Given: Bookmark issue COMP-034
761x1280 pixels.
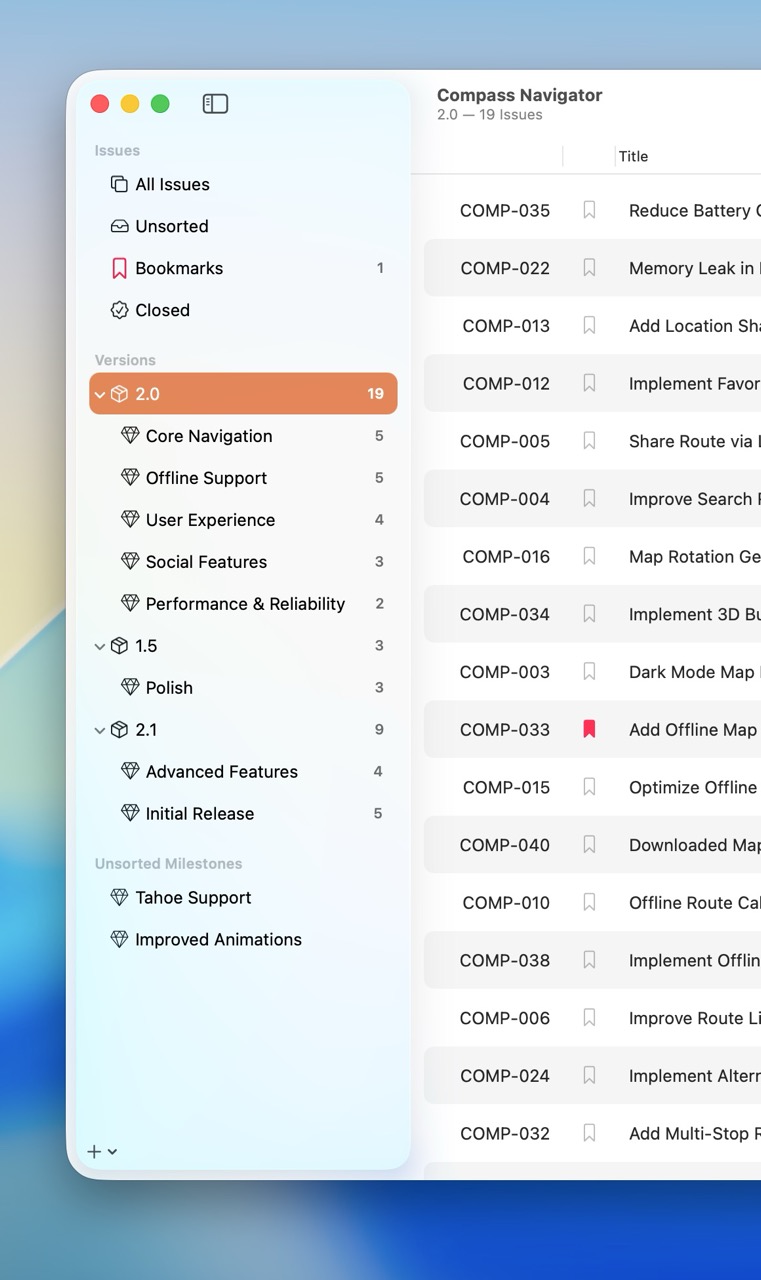Looking at the screenshot, I should click(589, 614).
